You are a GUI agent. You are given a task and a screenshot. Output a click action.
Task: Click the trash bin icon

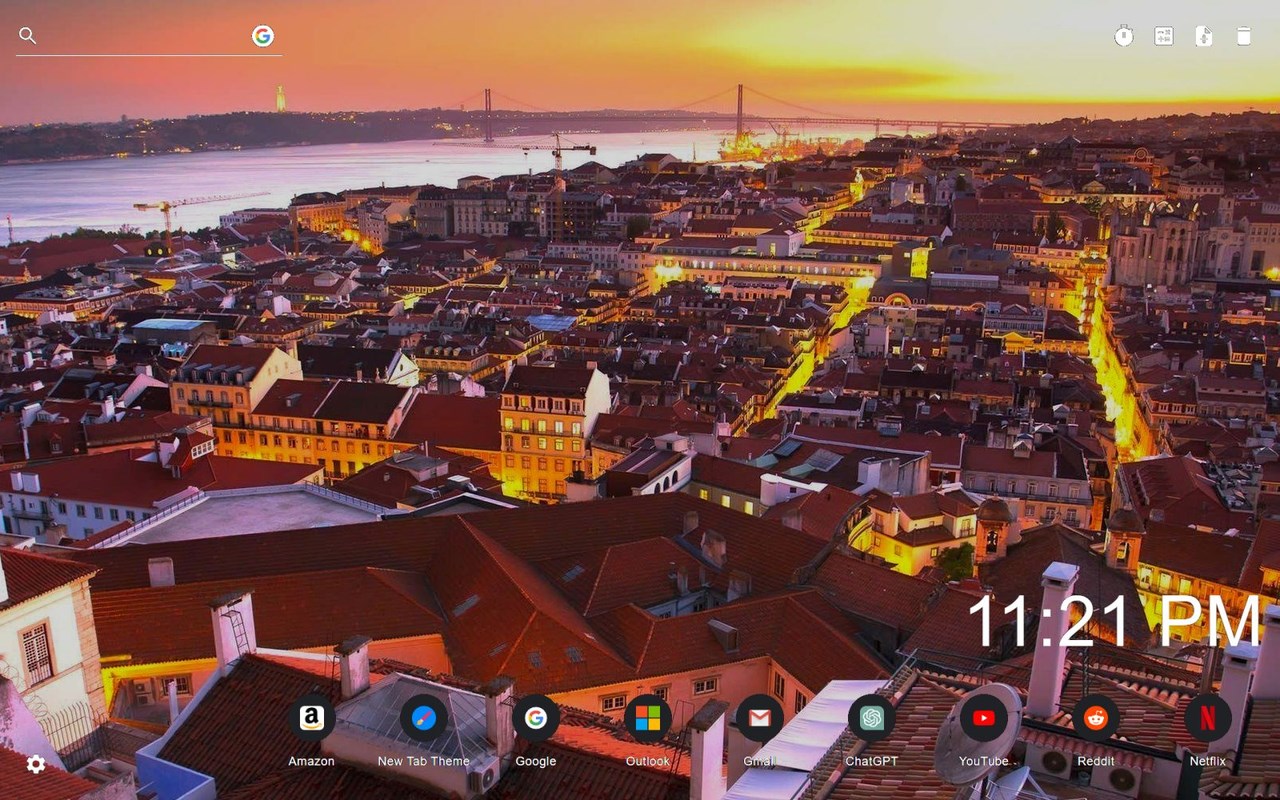[1244, 36]
